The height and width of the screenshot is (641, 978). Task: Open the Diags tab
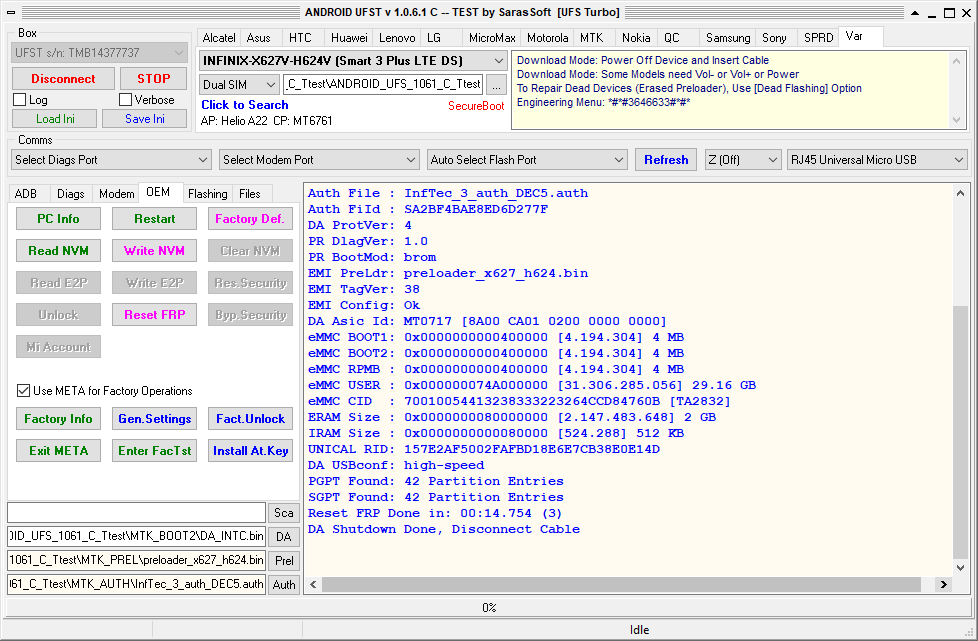(x=70, y=194)
